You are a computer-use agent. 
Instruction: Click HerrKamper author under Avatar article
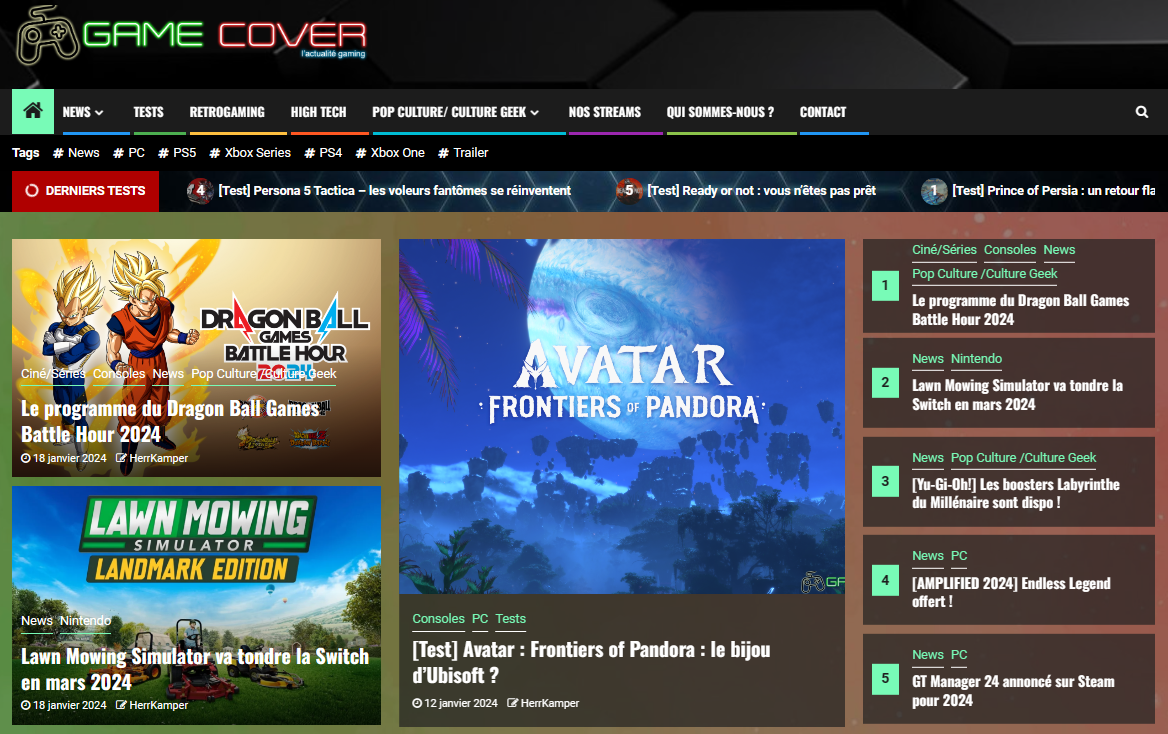click(x=543, y=703)
